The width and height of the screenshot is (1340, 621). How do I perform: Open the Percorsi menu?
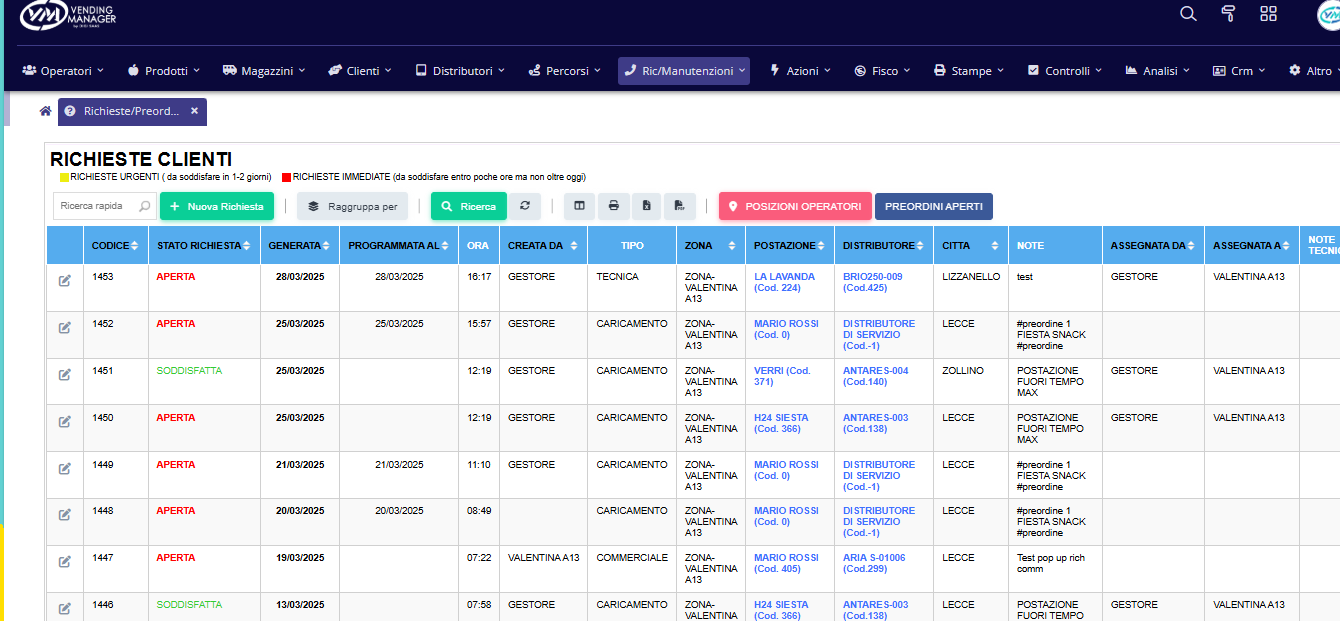pyautogui.click(x=565, y=71)
